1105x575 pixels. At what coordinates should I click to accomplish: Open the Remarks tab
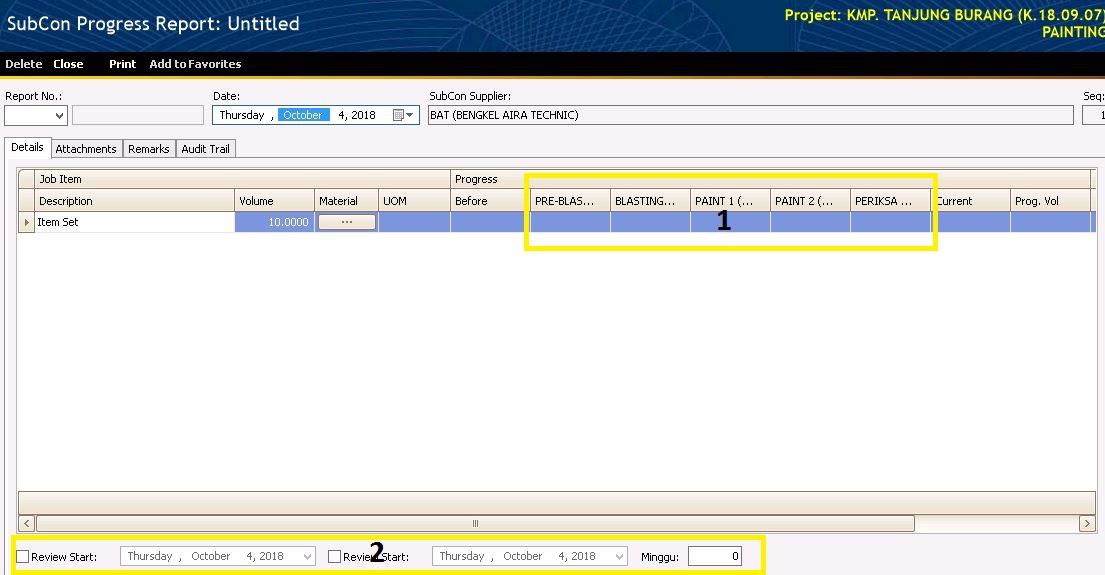(148, 149)
